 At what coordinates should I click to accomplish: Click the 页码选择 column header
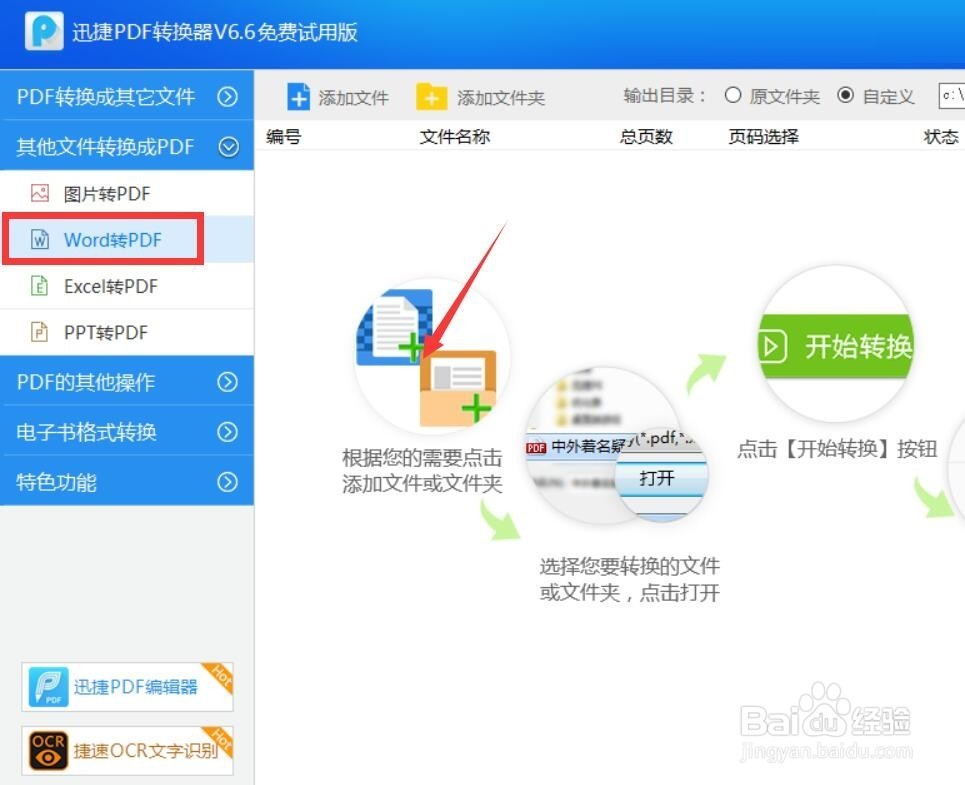coord(764,137)
